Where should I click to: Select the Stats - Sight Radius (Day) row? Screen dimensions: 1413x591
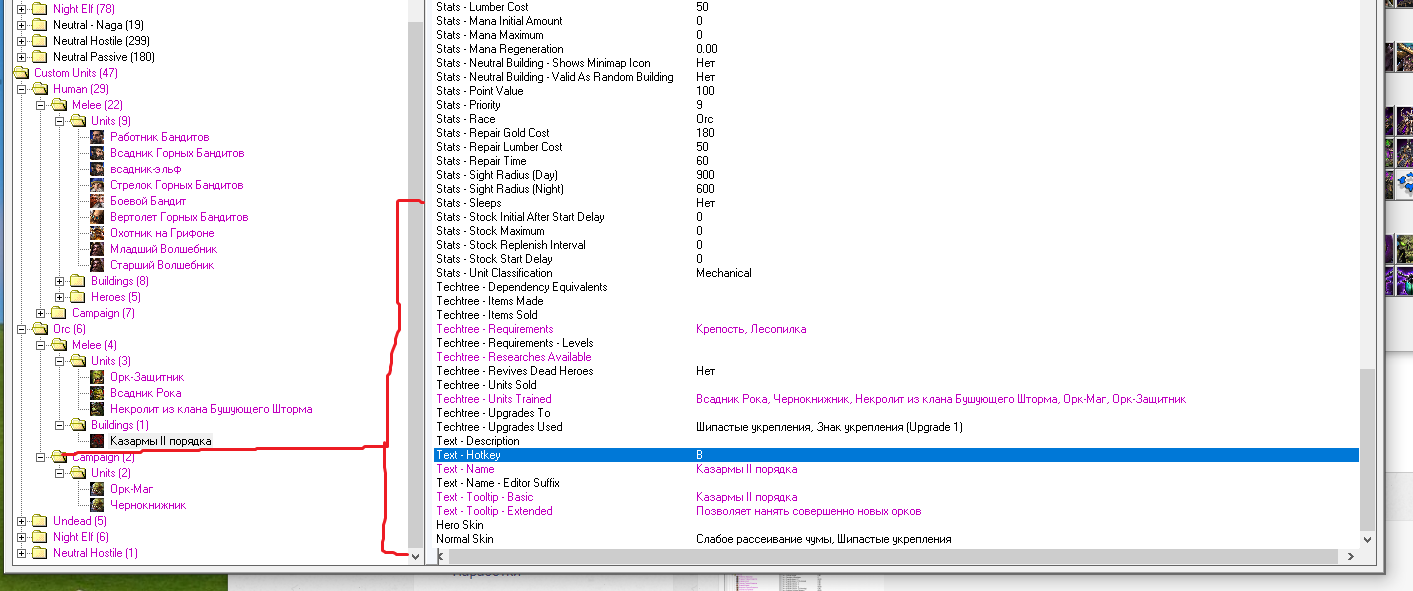click(896, 175)
